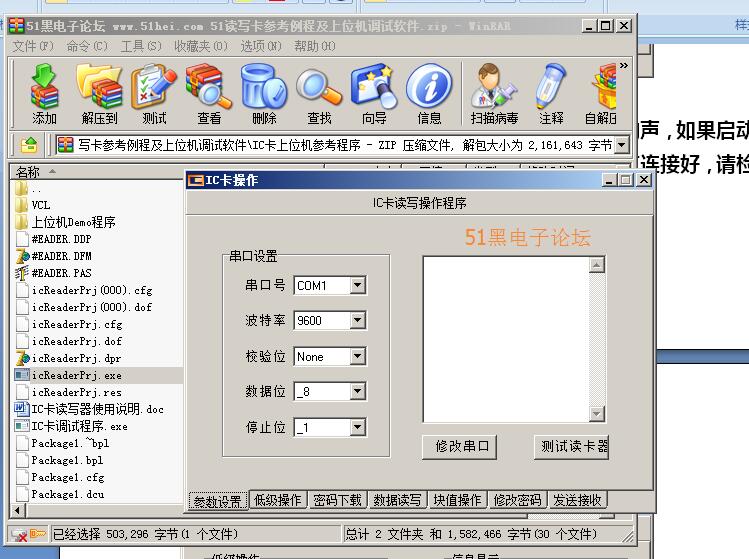Click the Test (测试) archive icon
Image resolution: width=749 pixels, height=559 pixels.
(x=154, y=94)
